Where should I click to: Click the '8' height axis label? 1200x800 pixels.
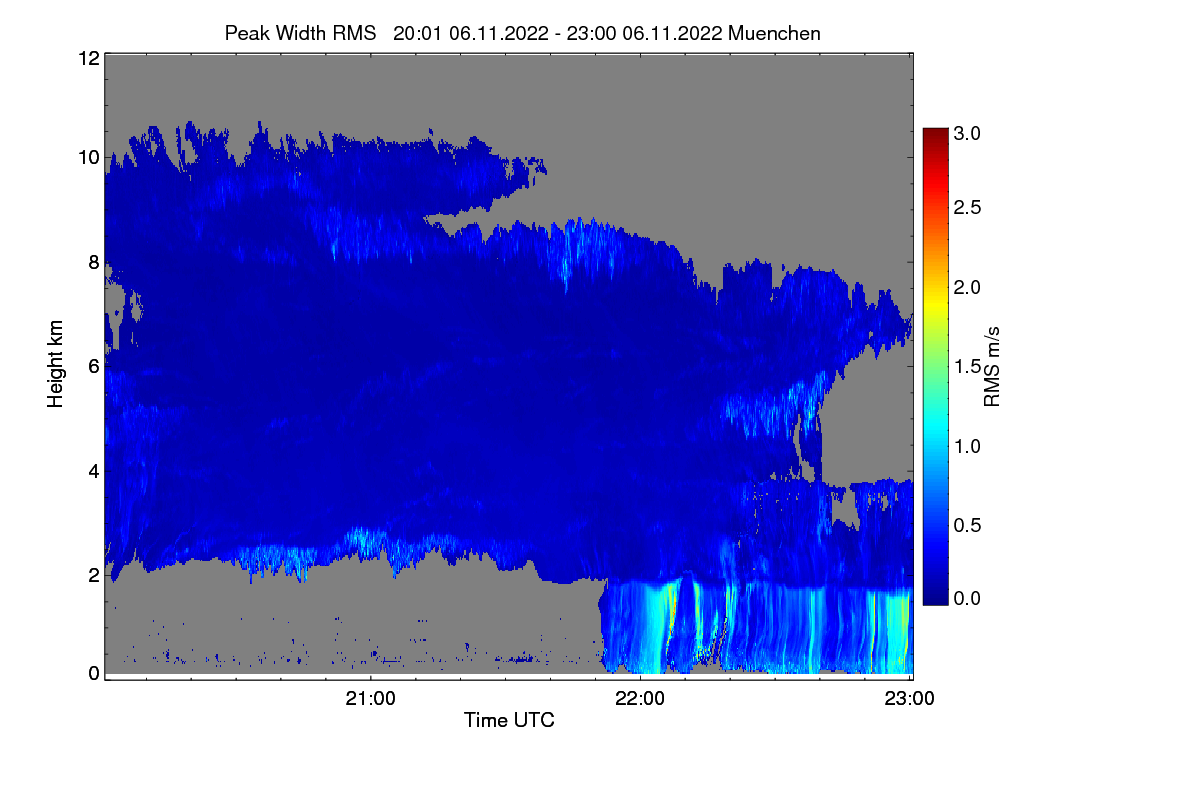coord(93,262)
